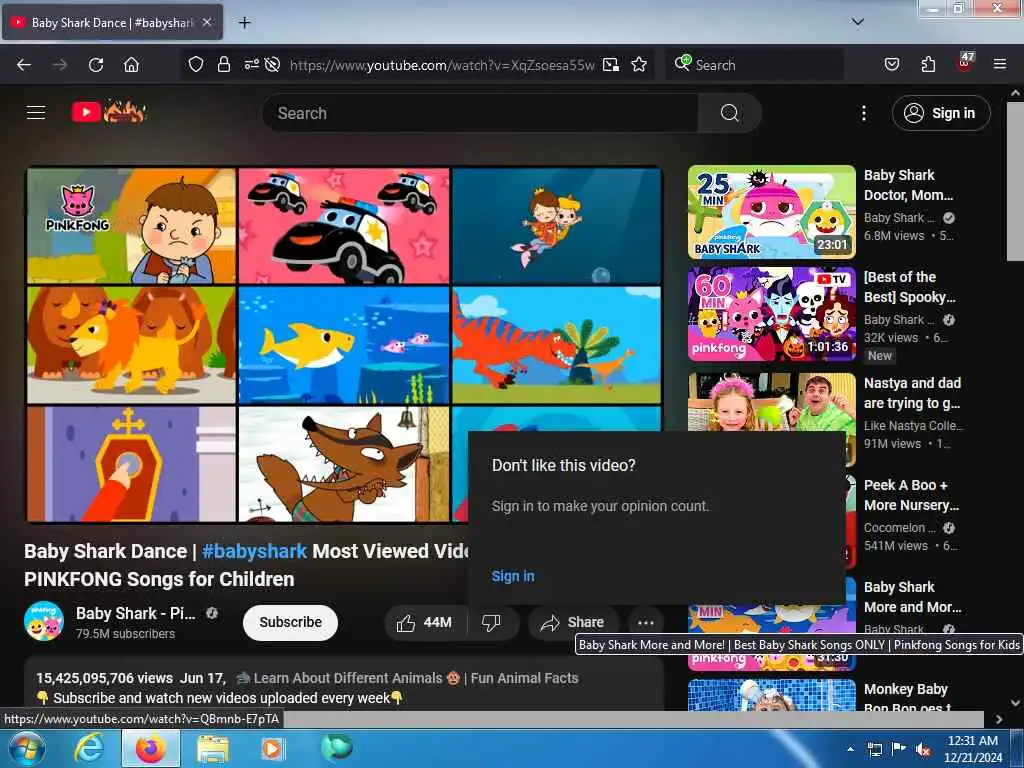The height and width of the screenshot is (768, 1024).
Task: Open the #babyshark hashtag link
Action: pos(254,551)
